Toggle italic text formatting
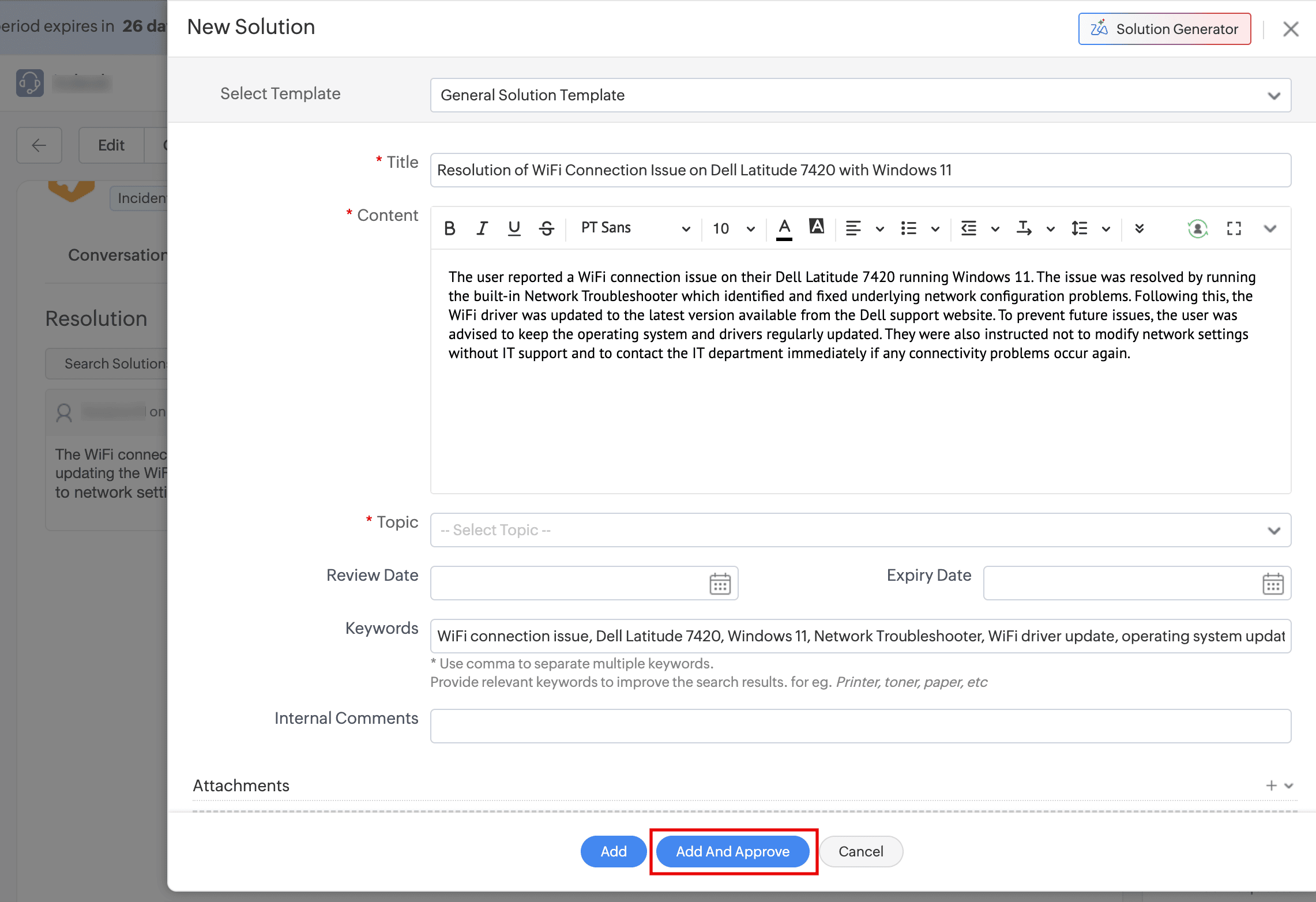 (x=482, y=228)
